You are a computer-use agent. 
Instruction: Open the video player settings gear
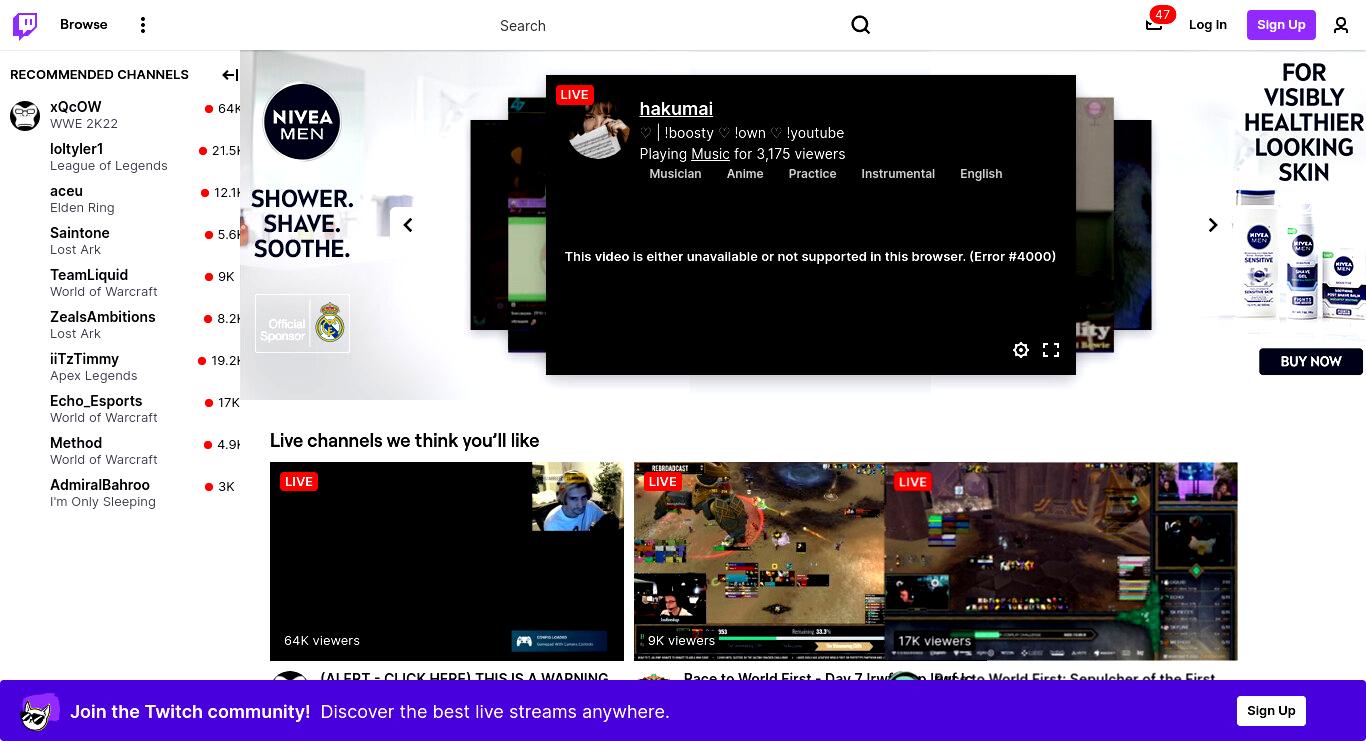click(1021, 350)
